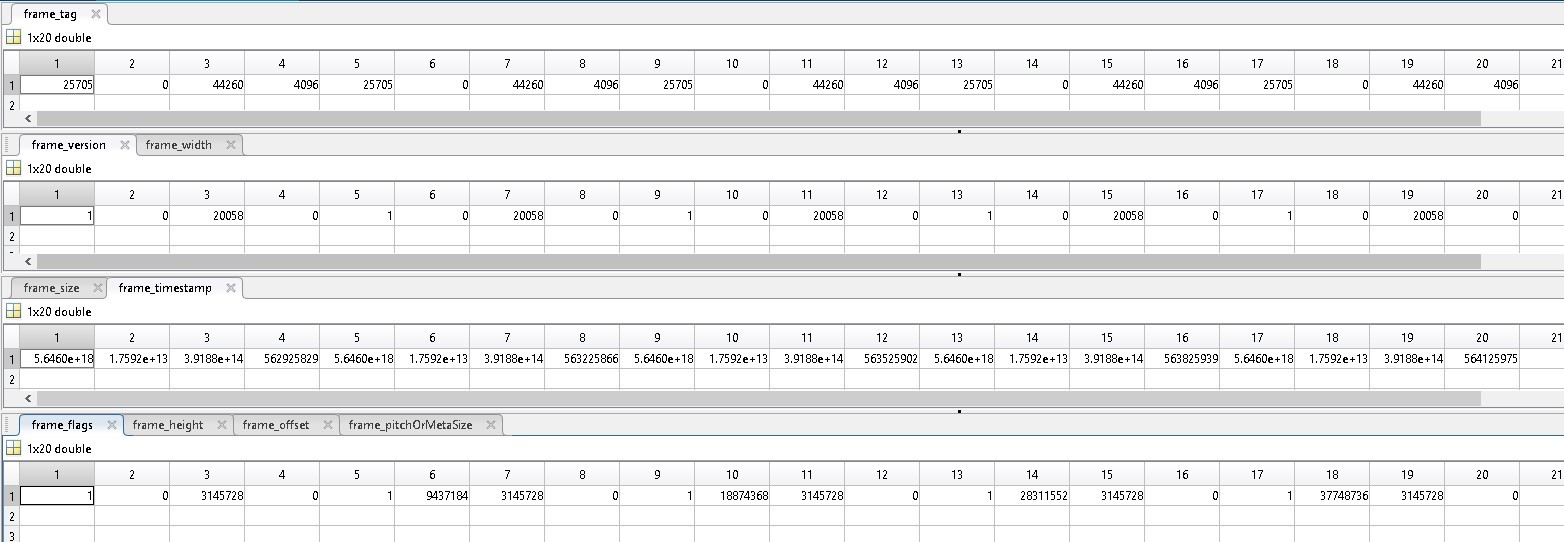Select the 5.6460e+18 cell in column 1 of frame_timestamp
Viewport: 1564px width, 542px height.
tap(57, 358)
